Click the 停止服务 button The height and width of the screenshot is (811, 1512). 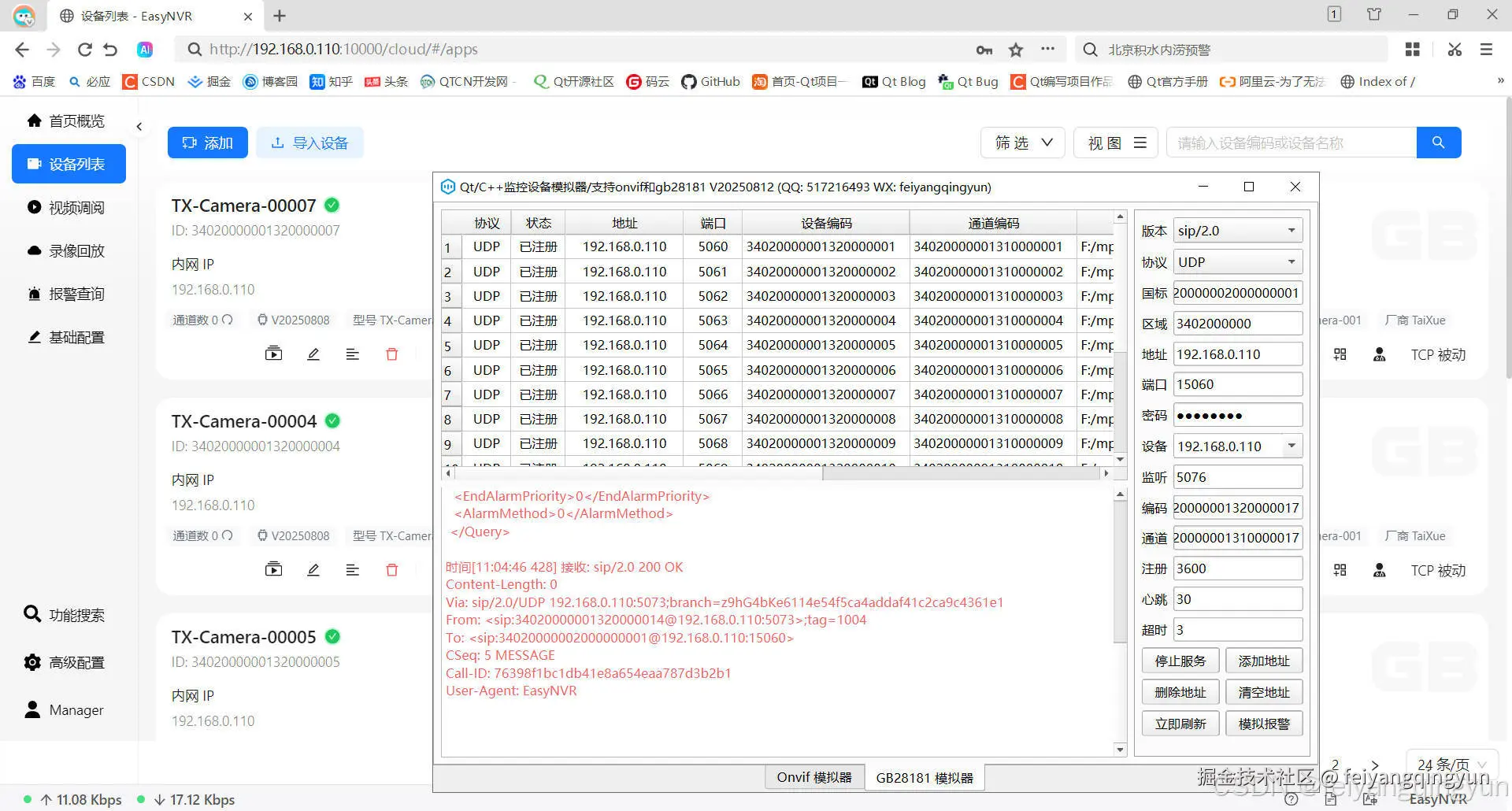[1180, 661]
